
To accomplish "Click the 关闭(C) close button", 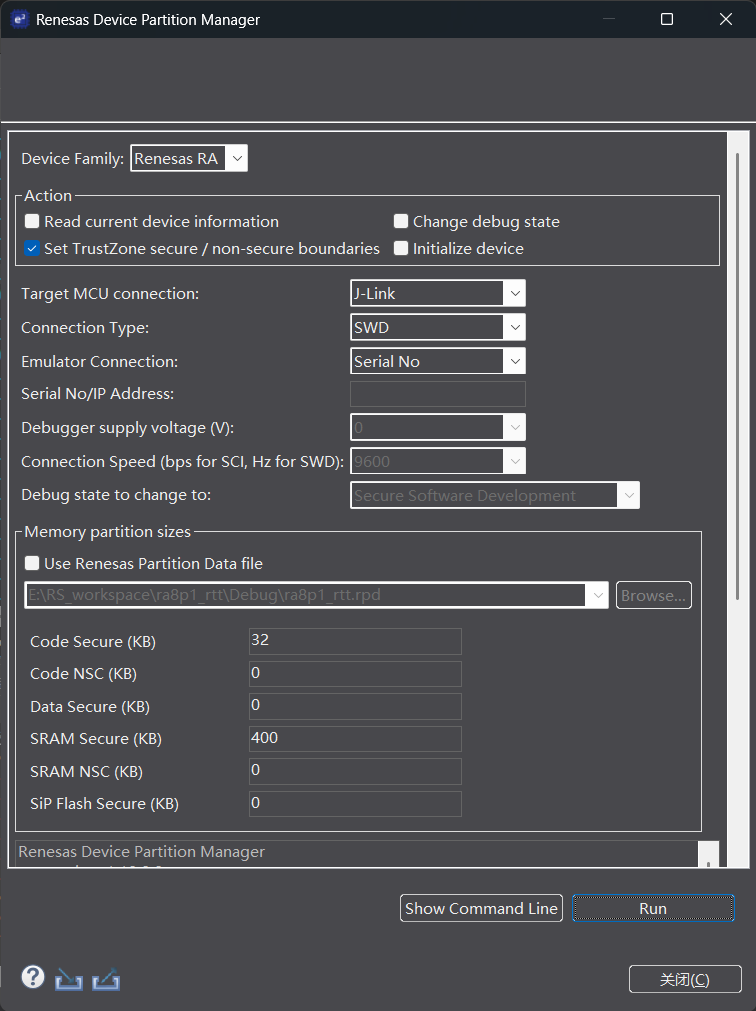I will (685, 979).
